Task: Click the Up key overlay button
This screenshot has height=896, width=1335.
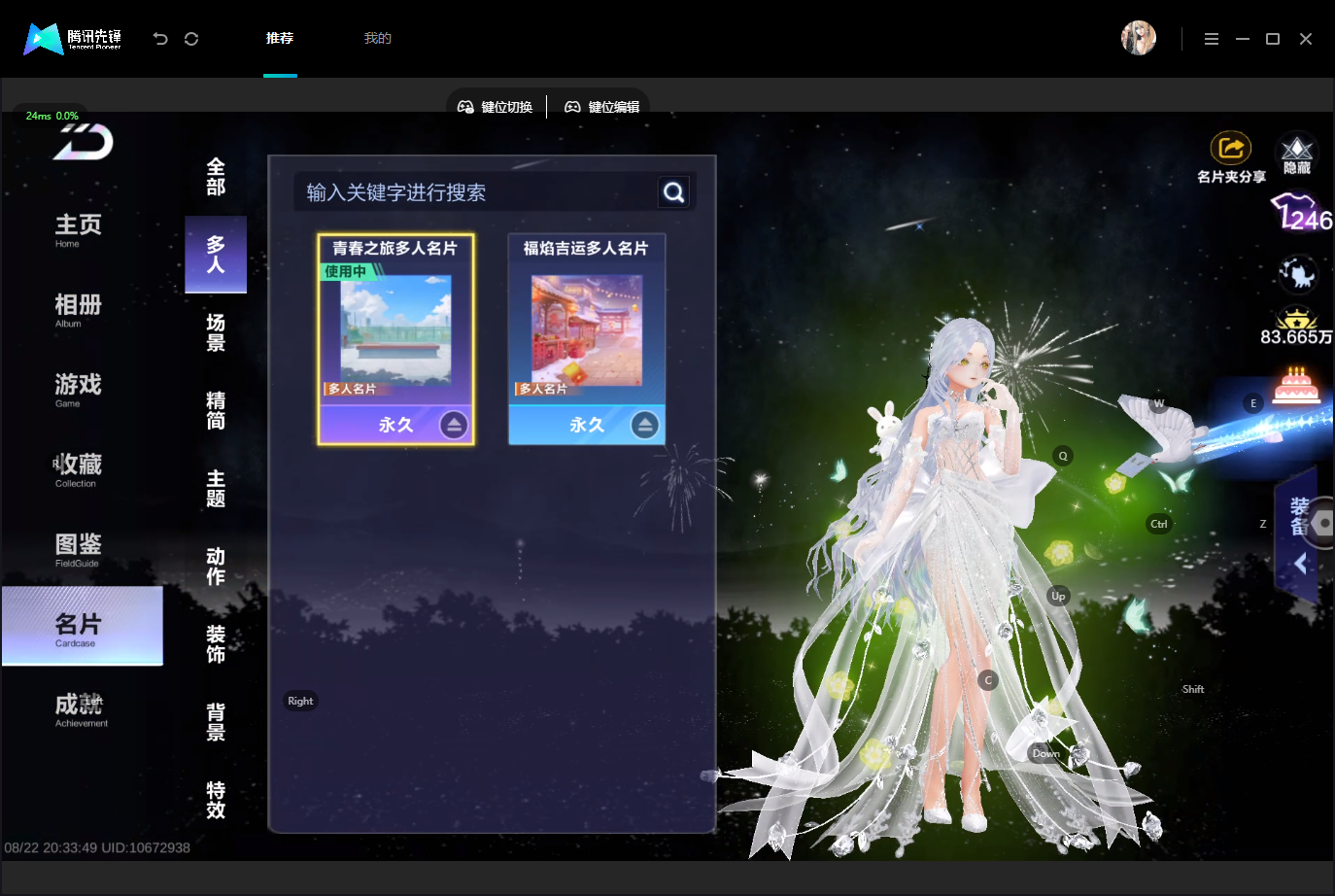Action: pos(1058,596)
